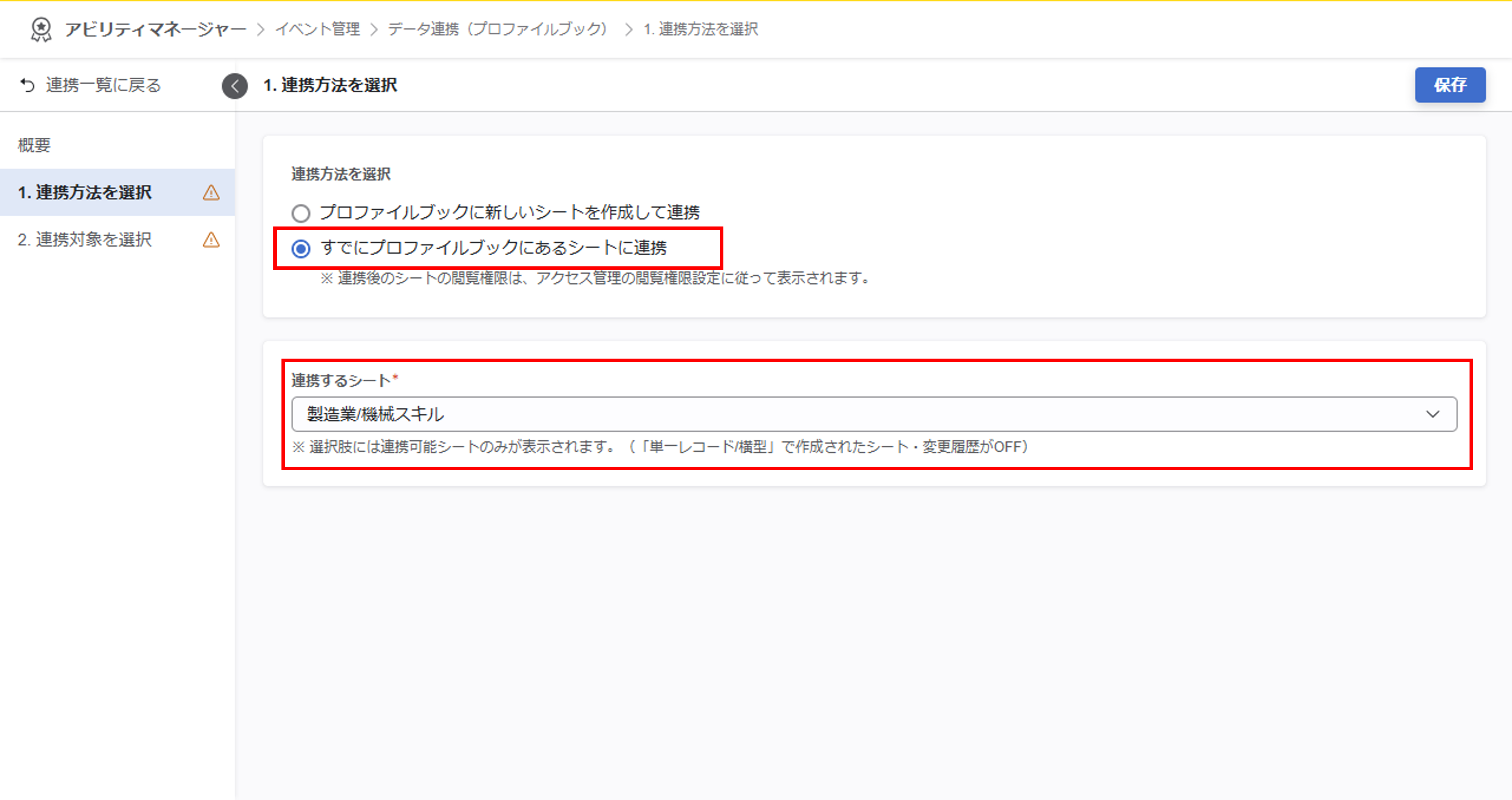Click warning icon next to 1. 連携方法を選択

click(211, 193)
